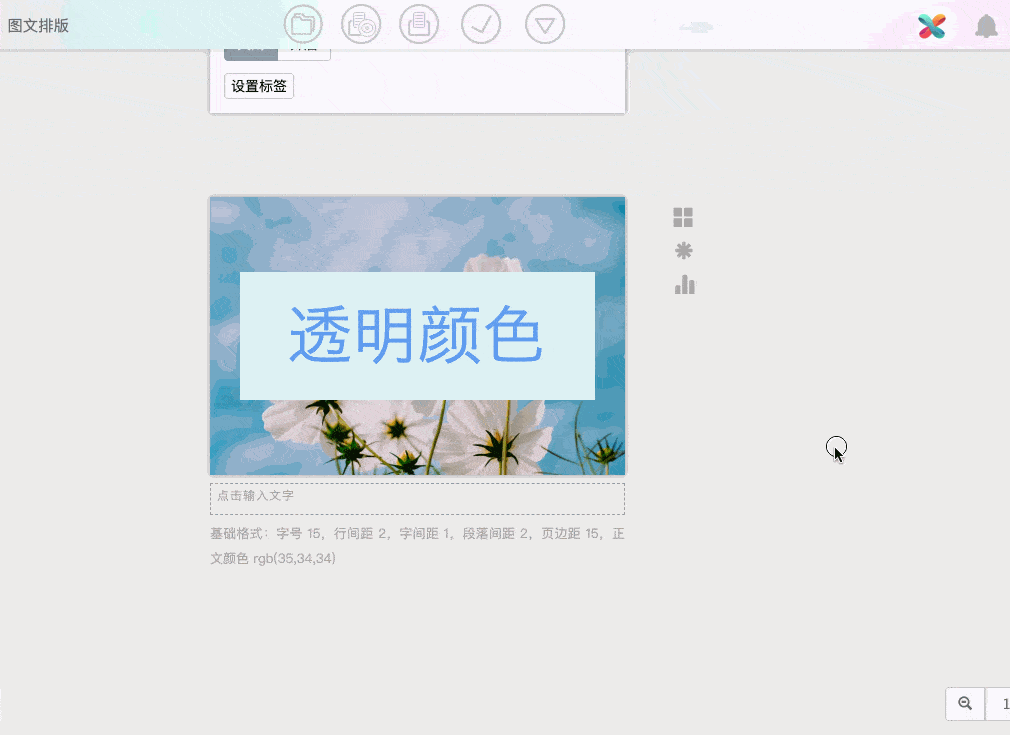Click the zoom out magnifier button
The width and height of the screenshot is (1010, 735).
click(965, 704)
